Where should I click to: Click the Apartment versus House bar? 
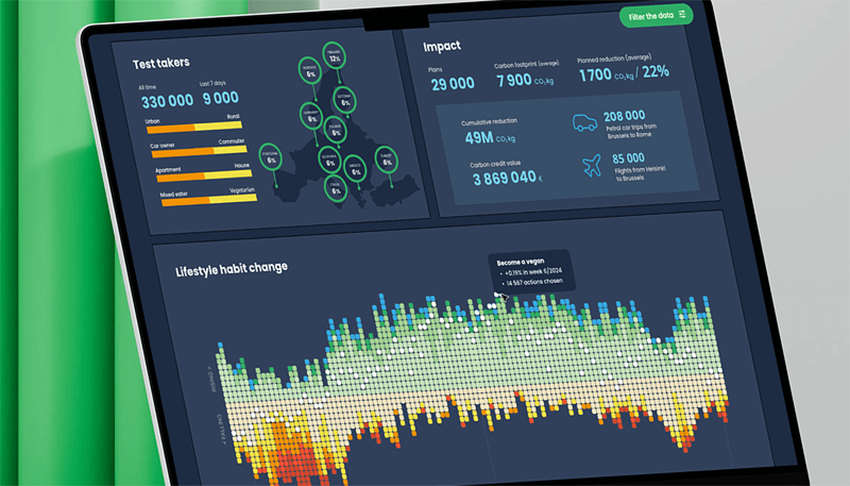[x=201, y=176]
